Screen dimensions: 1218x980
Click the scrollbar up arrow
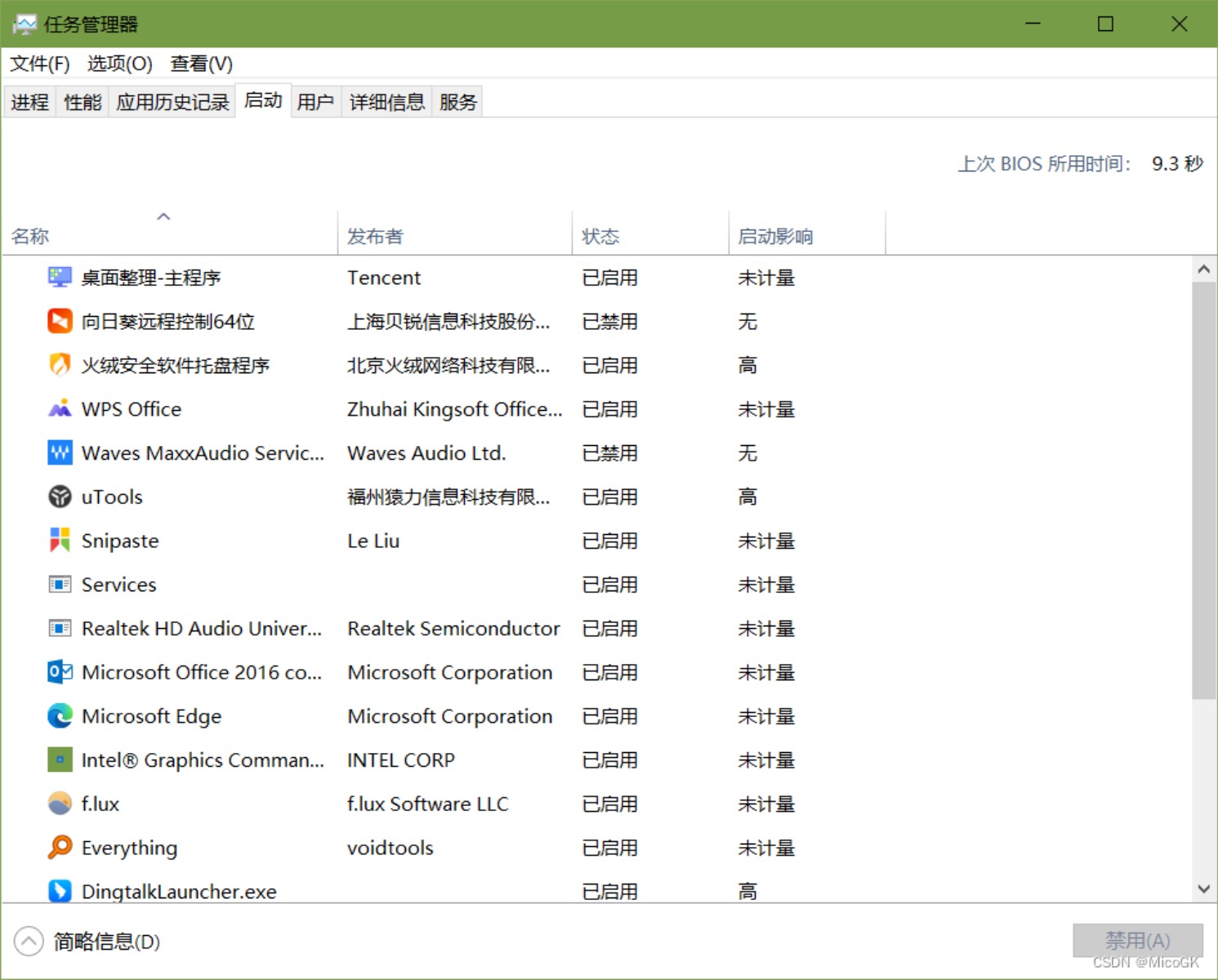coord(1203,269)
